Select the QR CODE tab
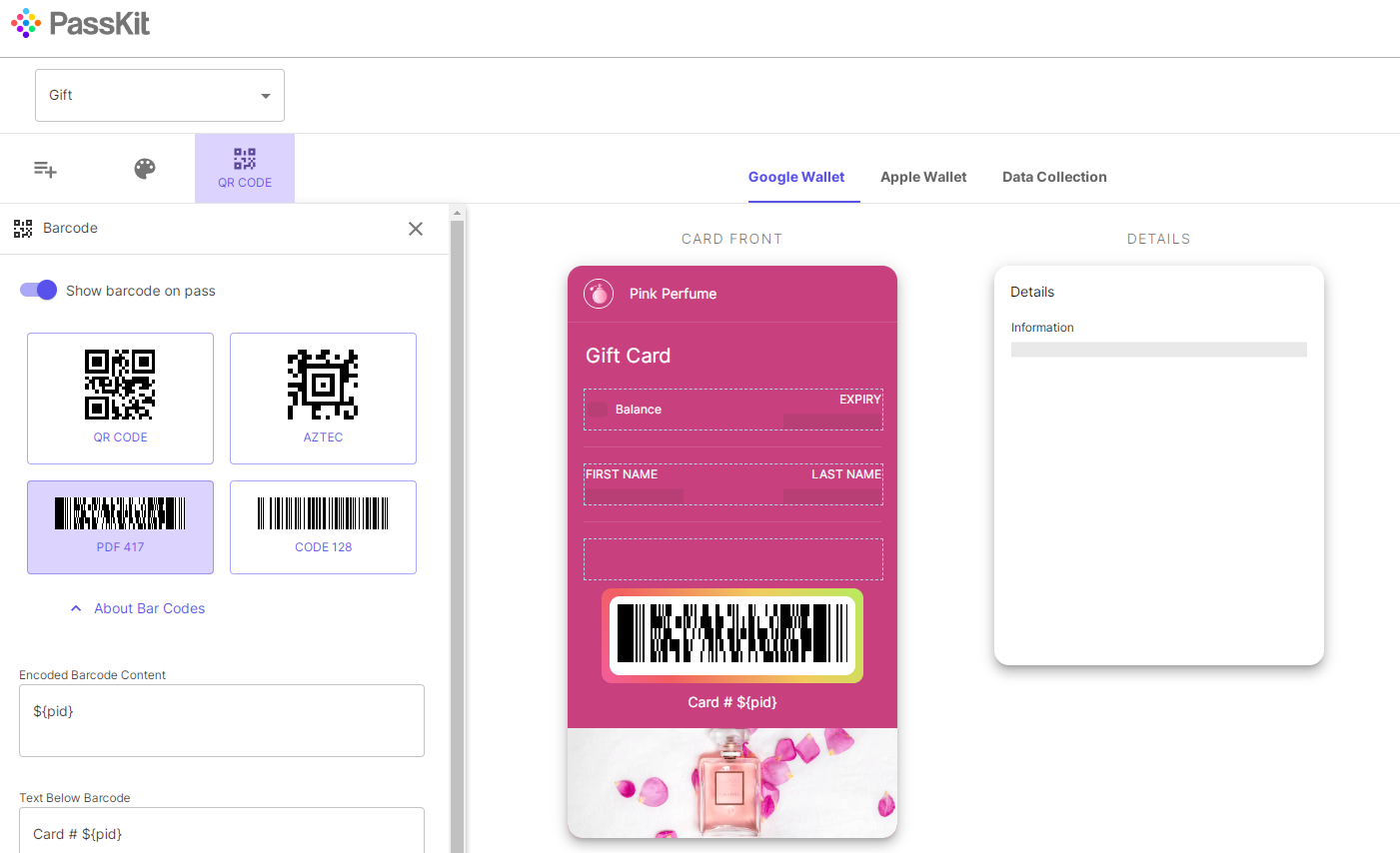Viewport: 1400px width, 853px height. pos(245,169)
